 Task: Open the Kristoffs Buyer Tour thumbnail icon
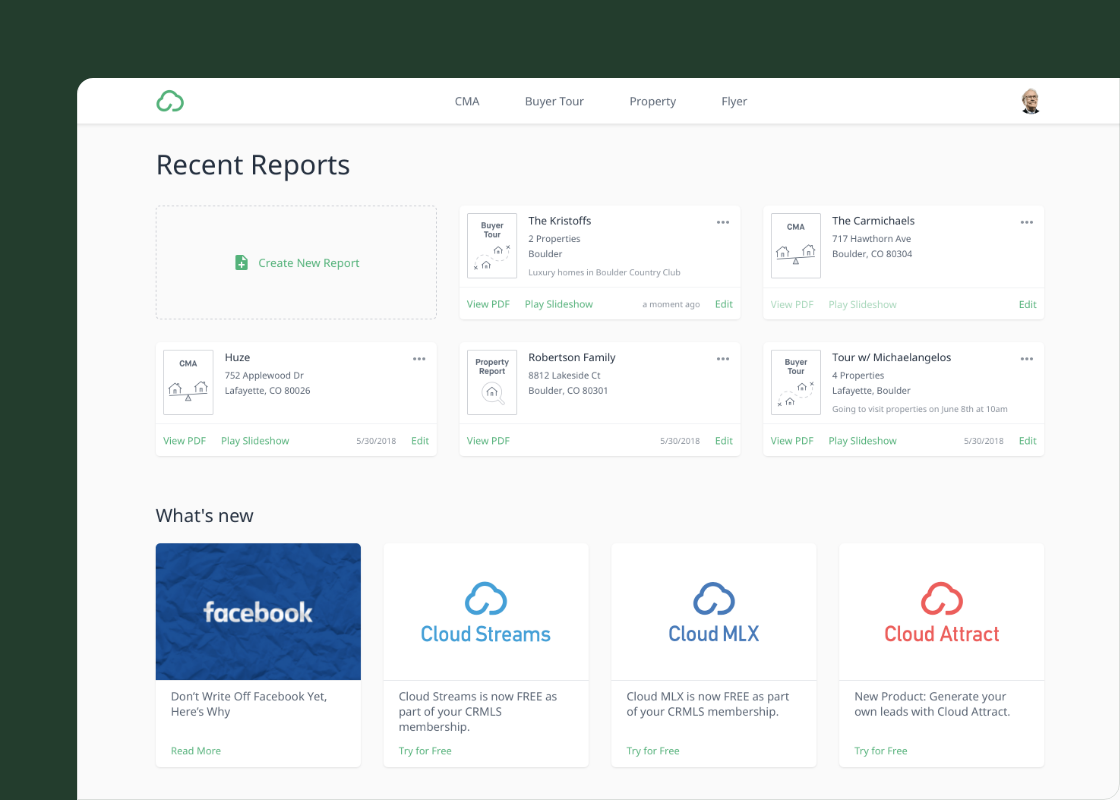491,246
